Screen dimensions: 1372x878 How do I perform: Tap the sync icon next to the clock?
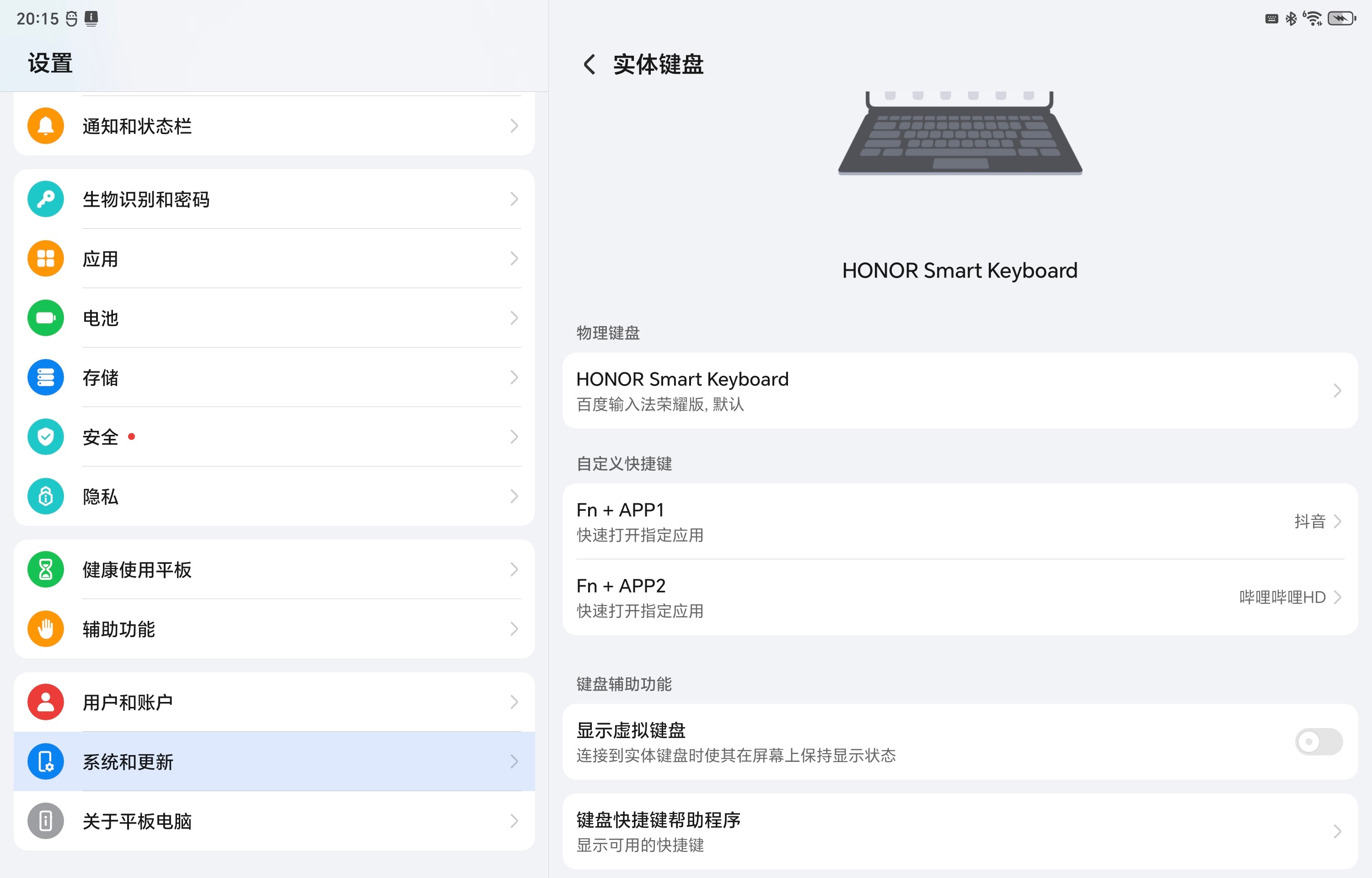click(72, 19)
